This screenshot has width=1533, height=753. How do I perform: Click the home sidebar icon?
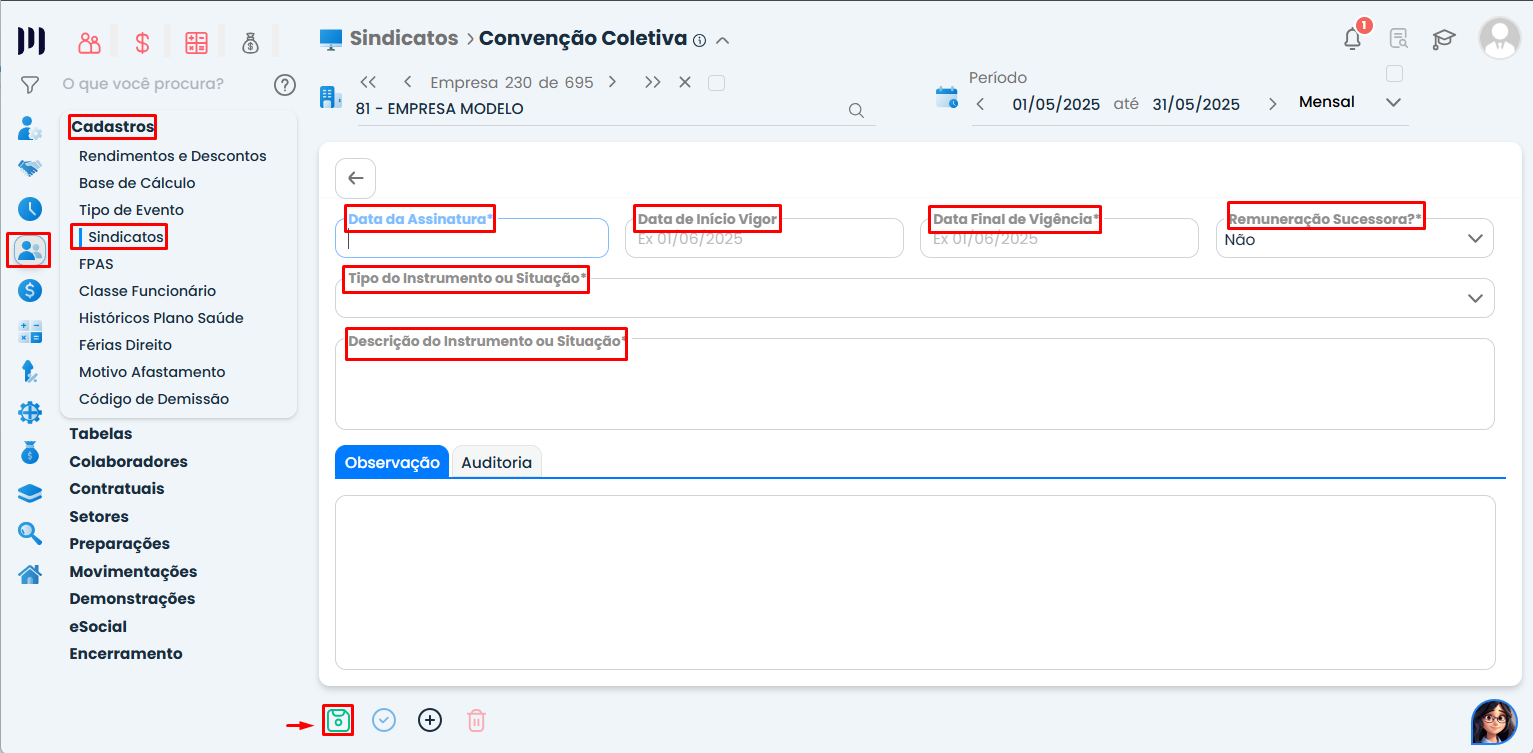[30, 574]
